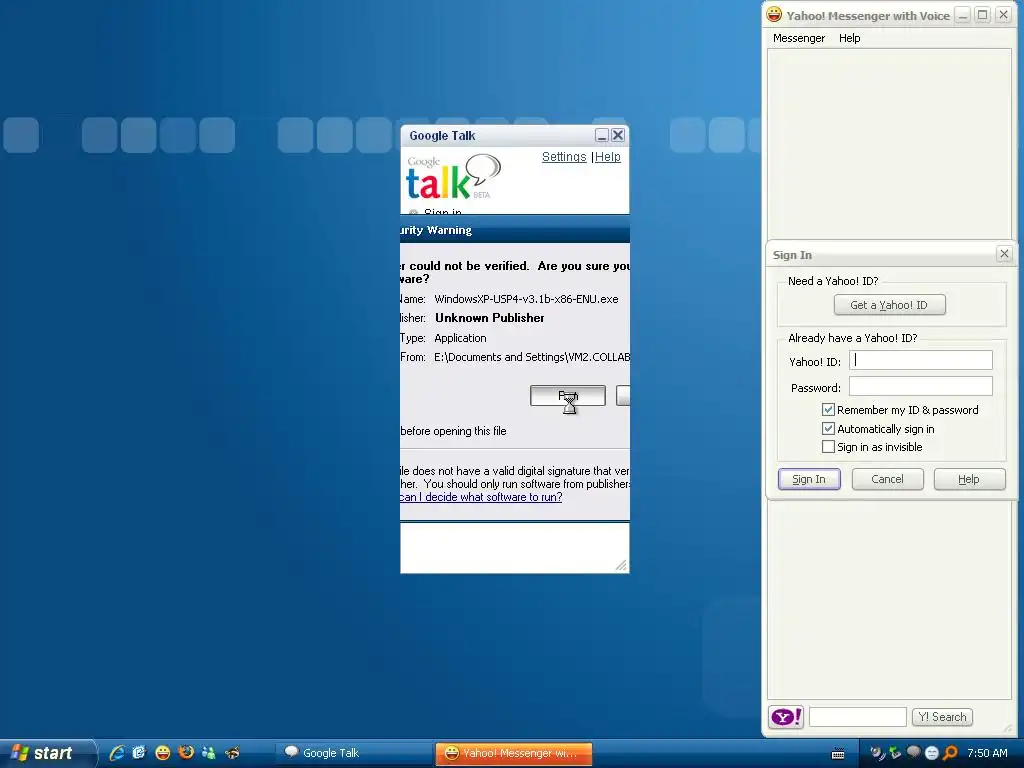Click the first system tray icon
Image resolution: width=1024 pixels, height=768 pixels.
[x=877, y=753]
